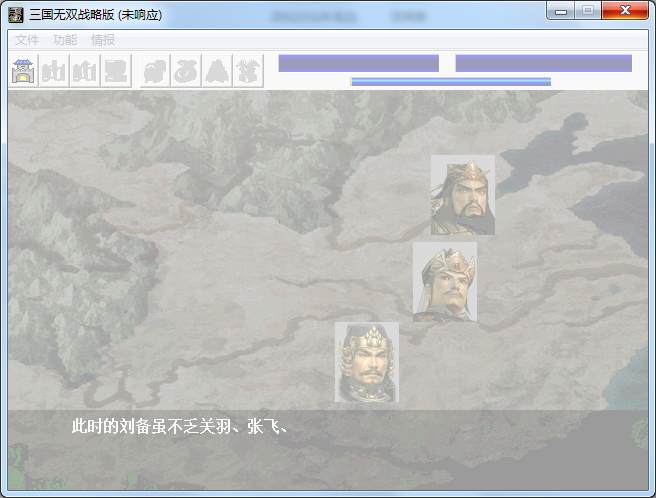Image resolution: width=656 pixels, height=498 pixels.
Task: Open the 情报 menu
Action: point(103,40)
